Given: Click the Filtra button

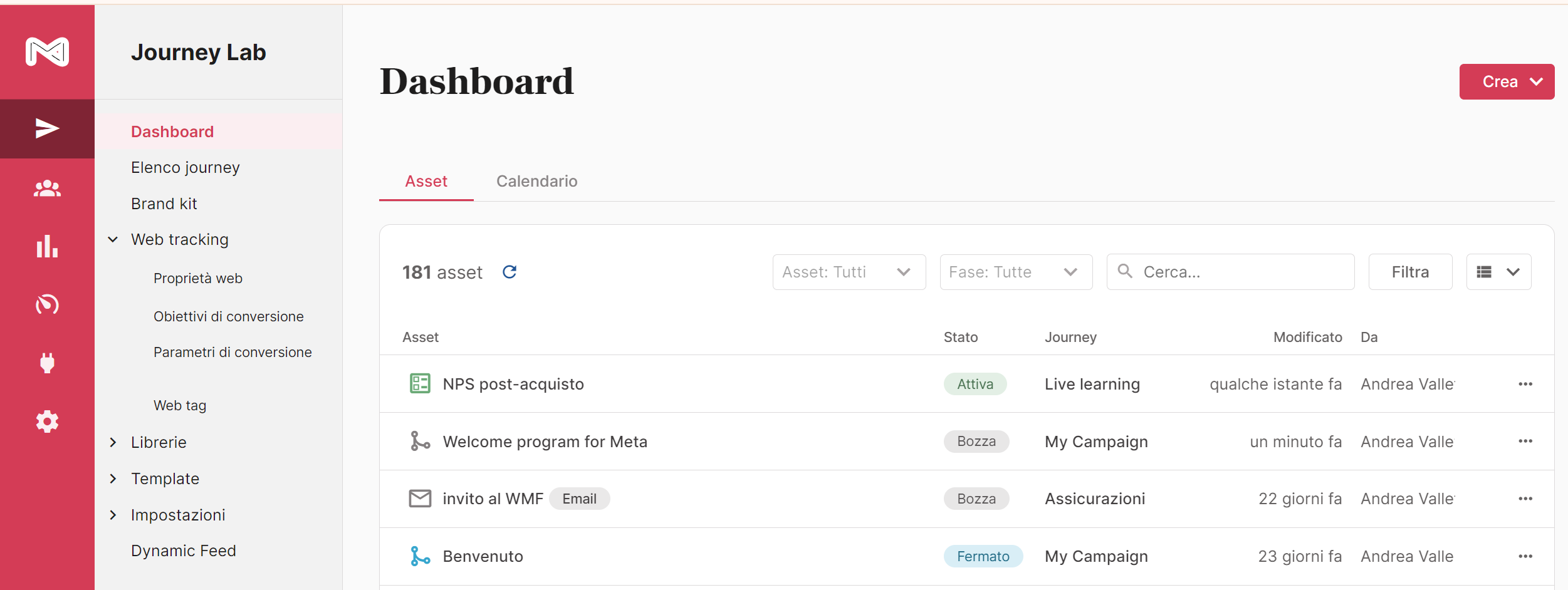Looking at the screenshot, I should click(1410, 272).
